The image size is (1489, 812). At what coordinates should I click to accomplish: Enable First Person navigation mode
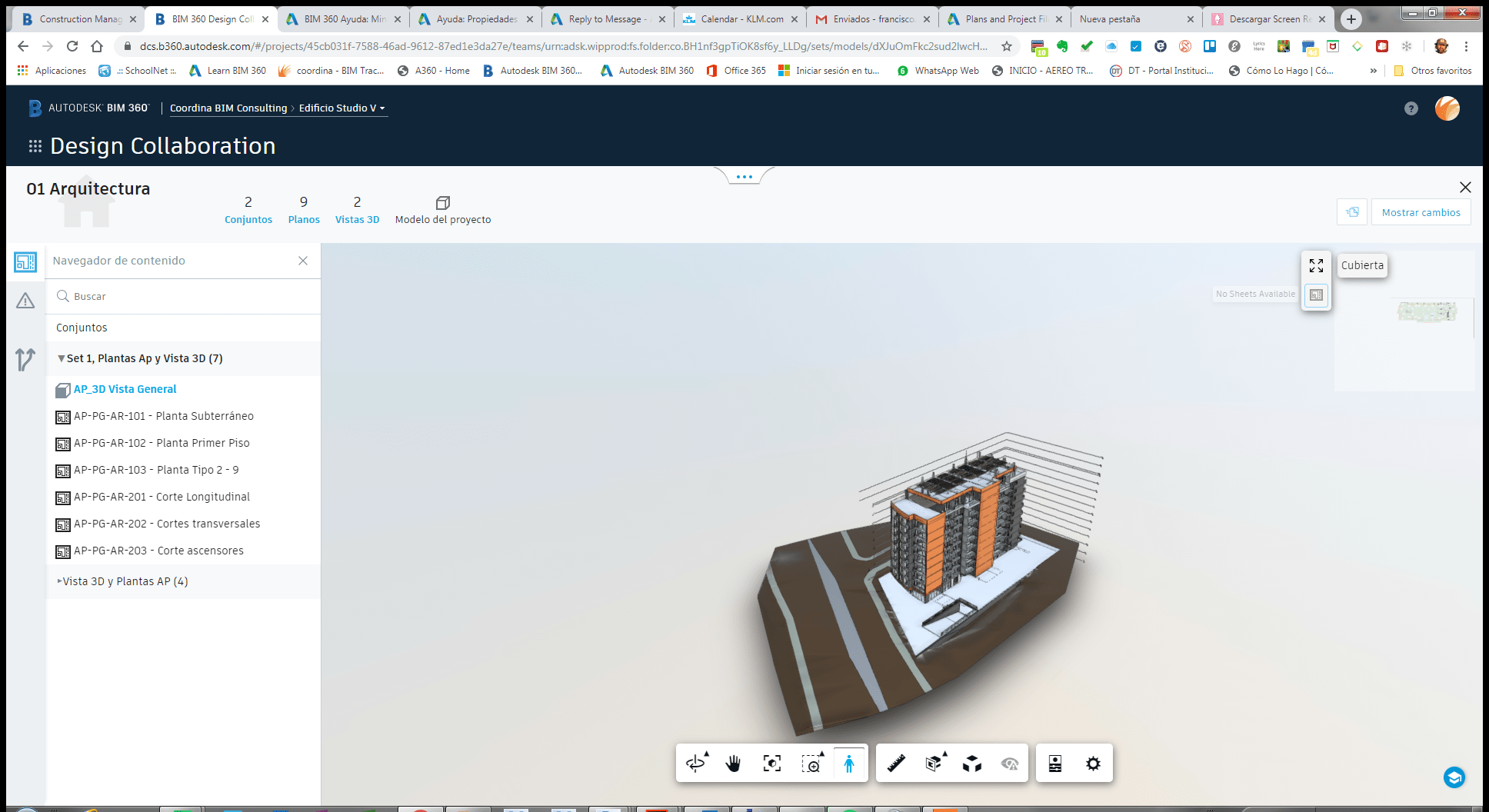[x=849, y=763]
